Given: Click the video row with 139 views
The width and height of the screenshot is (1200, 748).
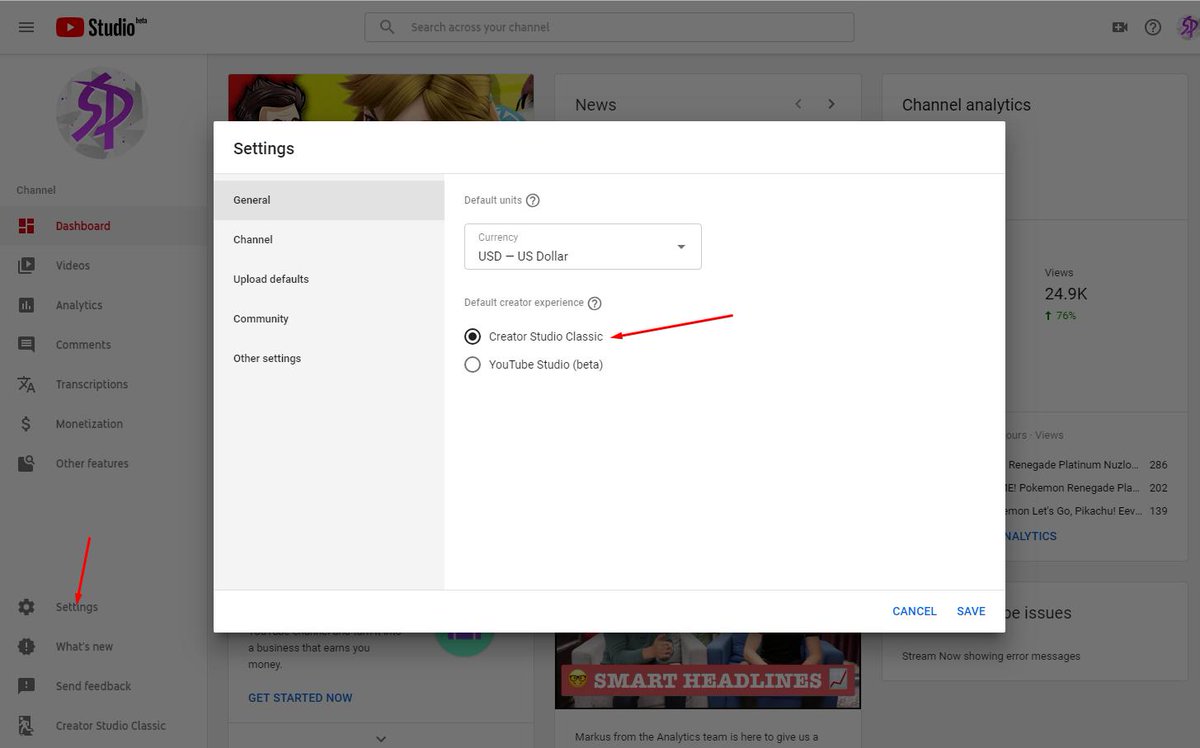Looking at the screenshot, I should point(1087,511).
